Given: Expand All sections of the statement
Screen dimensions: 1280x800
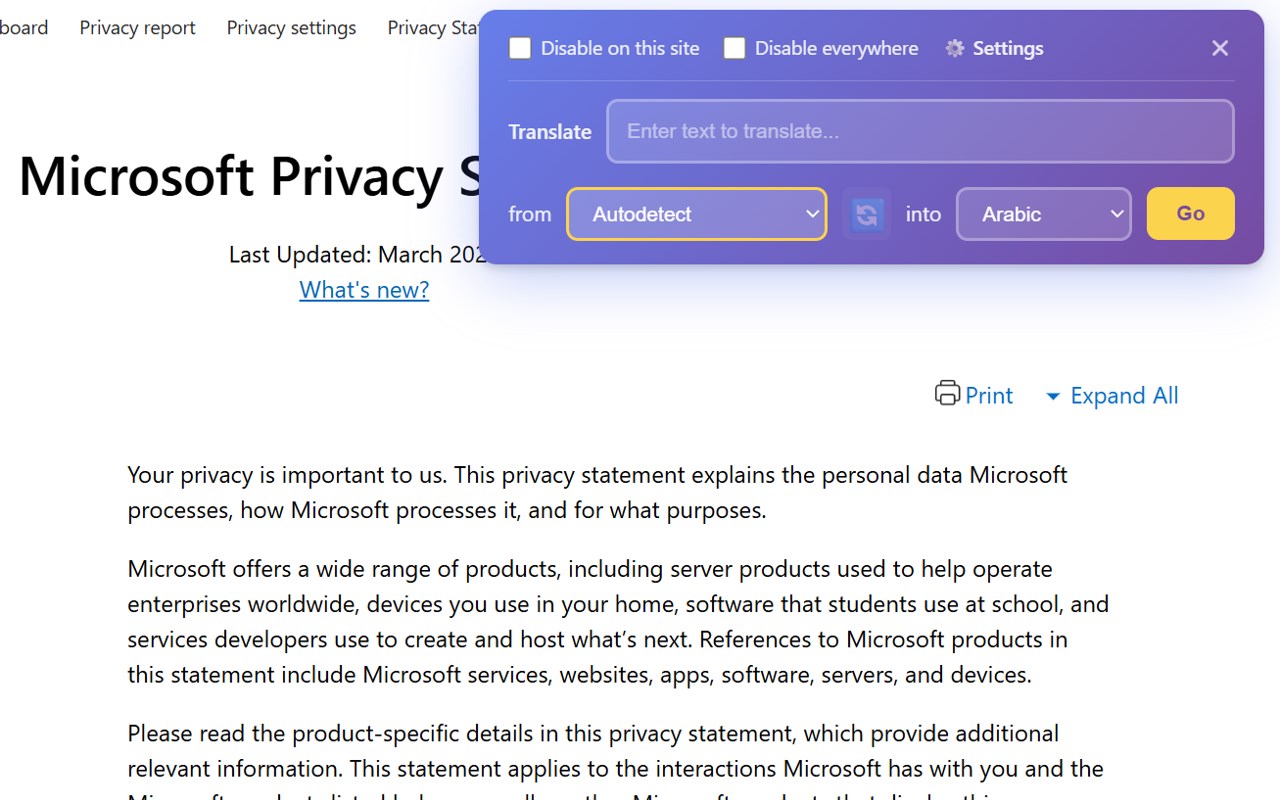Looking at the screenshot, I should coord(1124,396).
